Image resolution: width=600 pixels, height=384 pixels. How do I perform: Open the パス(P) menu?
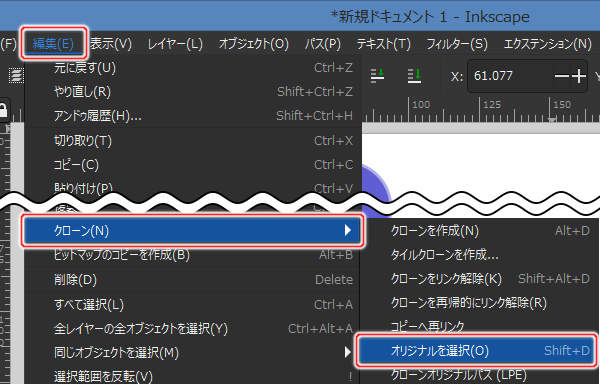pyautogui.click(x=323, y=44)
